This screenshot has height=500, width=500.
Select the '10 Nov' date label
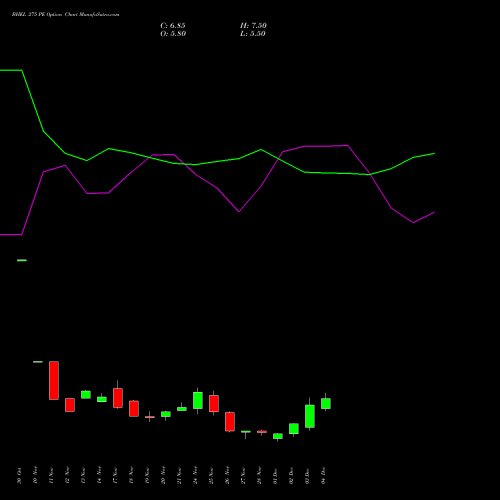tap(35, 476)
